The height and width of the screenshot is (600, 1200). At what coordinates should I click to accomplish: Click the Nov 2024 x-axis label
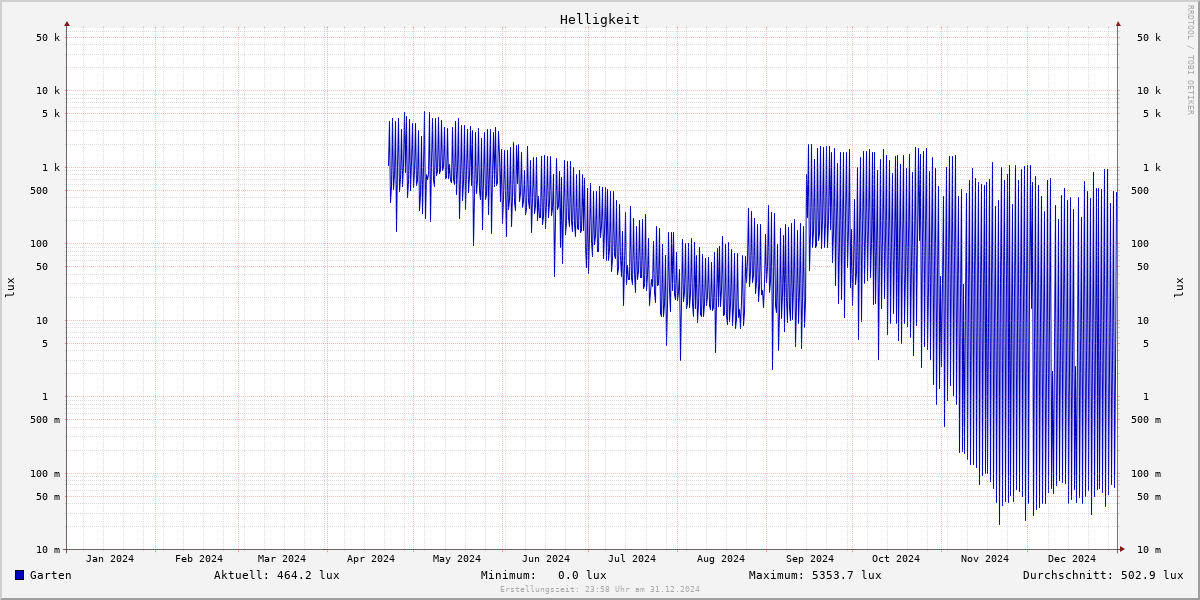pos(985,559)
